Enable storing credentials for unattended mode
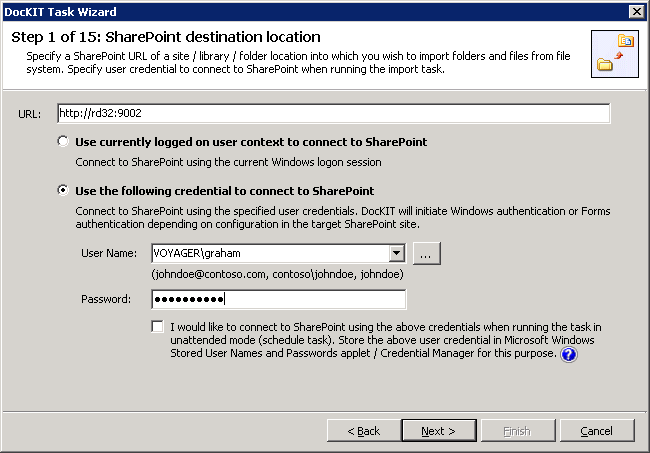The width and height of the screenshot is (650, 453). 157,327
